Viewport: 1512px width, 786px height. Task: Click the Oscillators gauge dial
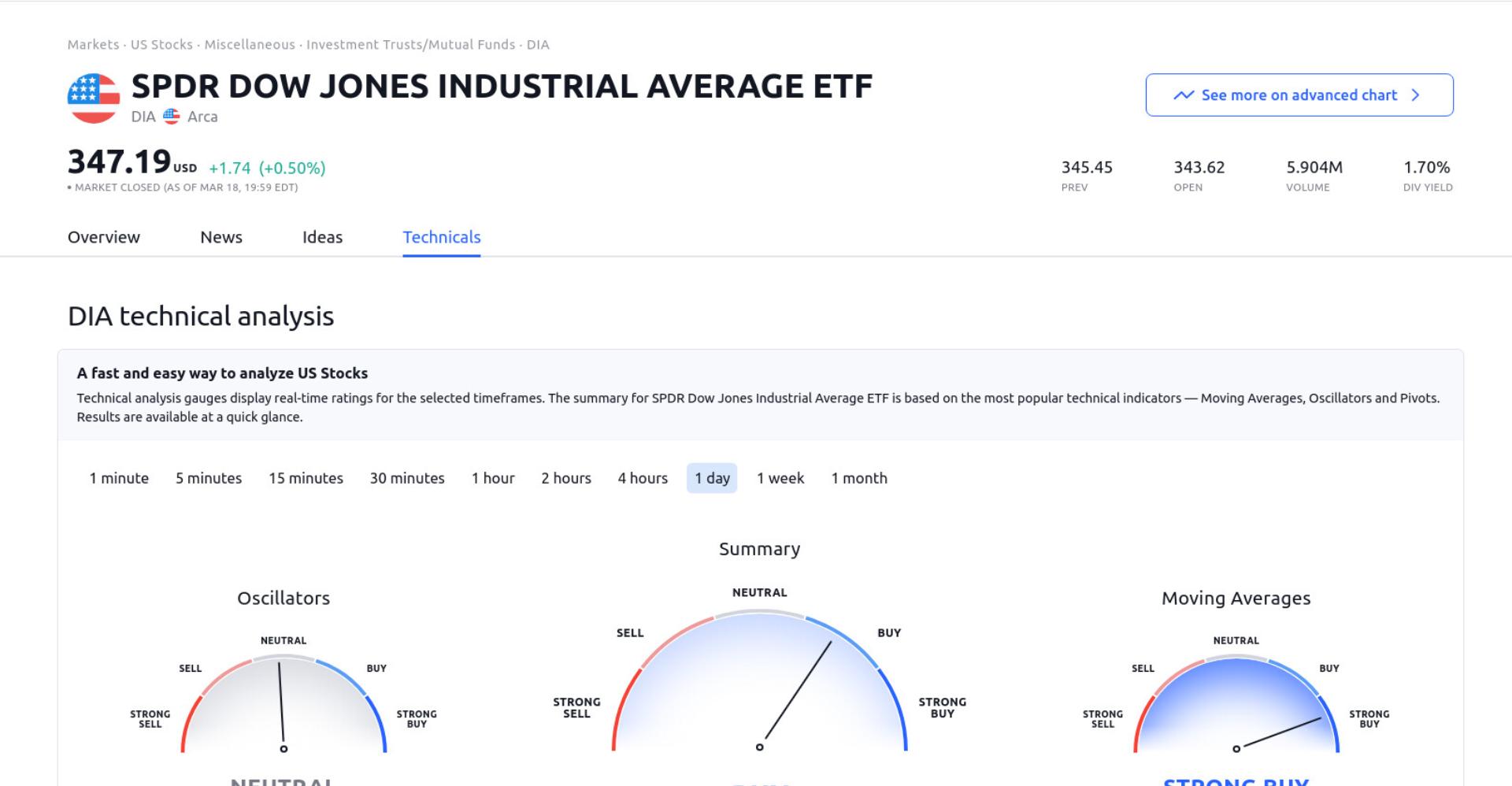(x=283, y=705)
